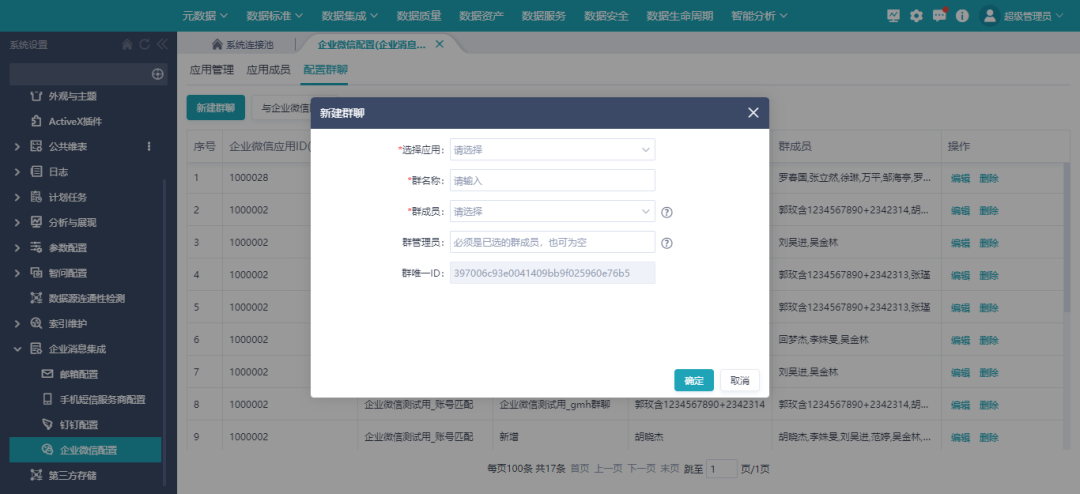Image resolution: width=1080 pixels, height=494 pixels.
Task: Click the 确定 button in dialog
Action: point(694,380)
